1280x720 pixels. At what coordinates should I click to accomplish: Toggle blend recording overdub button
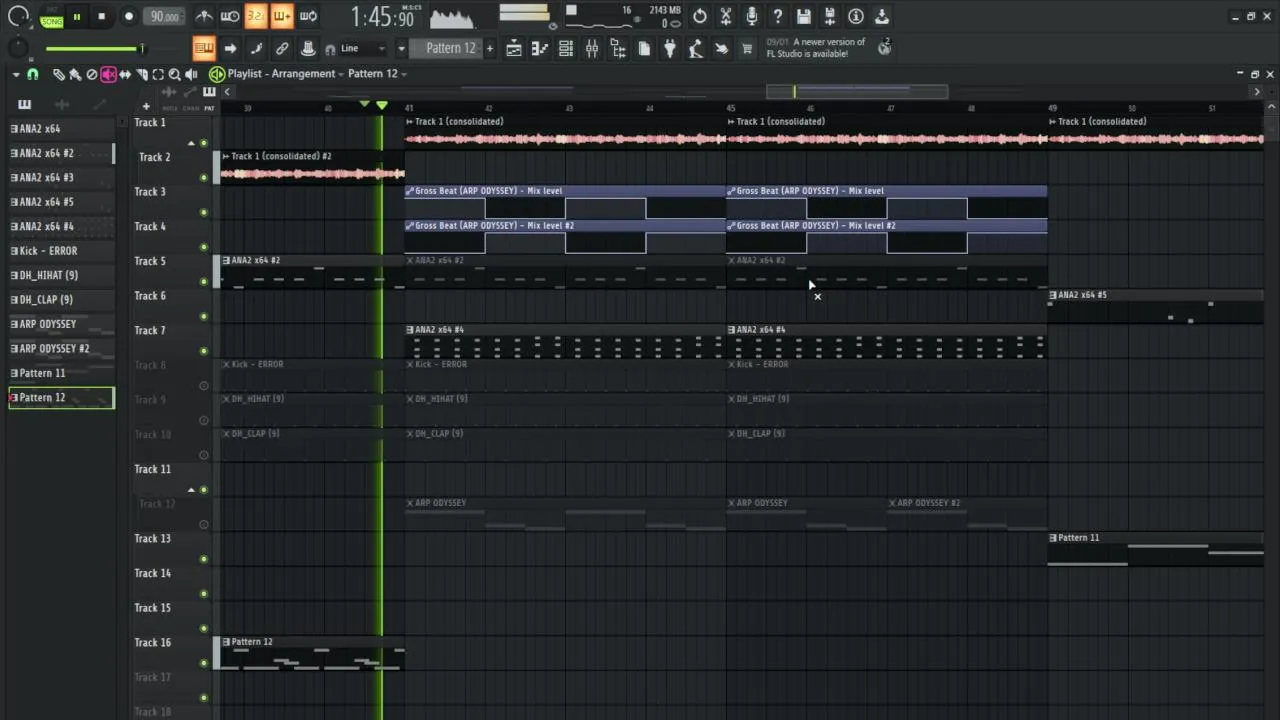[282, 16]
